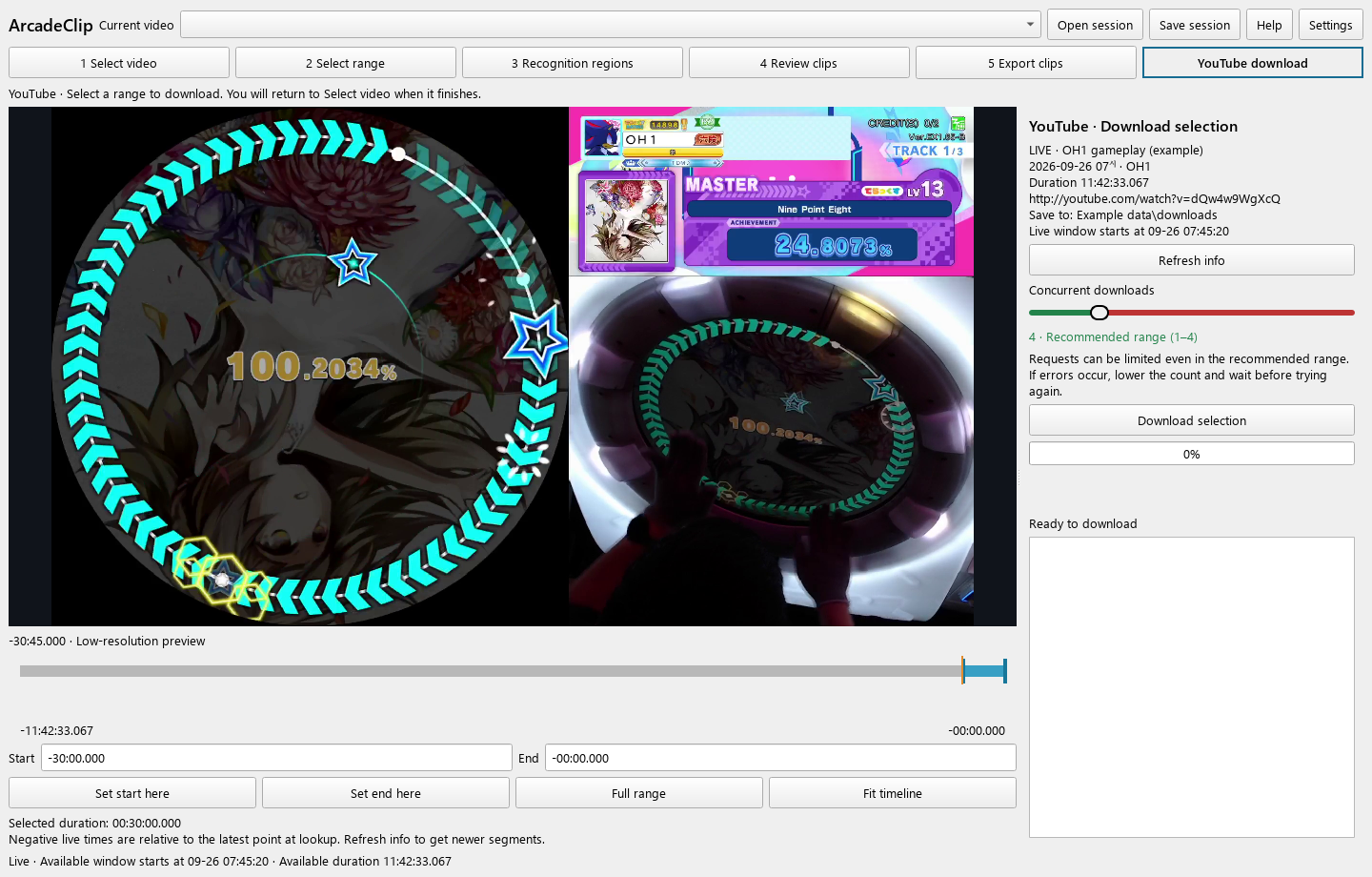Go to step 2 Select range
The image size is (1372, 877).
click(x=346, y=63)
